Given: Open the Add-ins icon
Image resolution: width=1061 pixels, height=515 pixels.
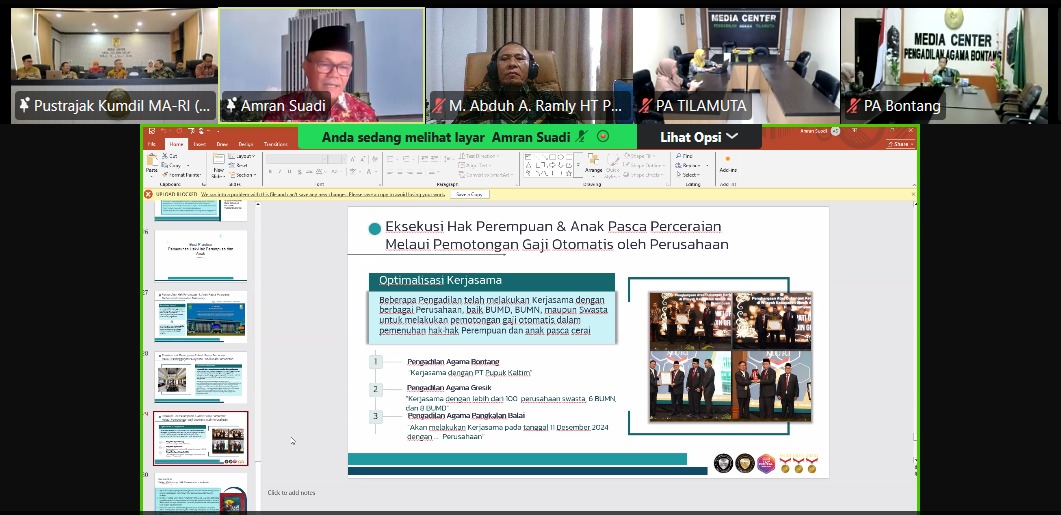Looking at the screenshot, I should (x=728, y=163).
